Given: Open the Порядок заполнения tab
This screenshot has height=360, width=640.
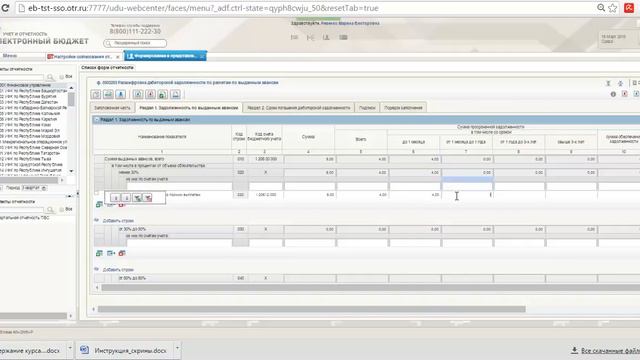Looking at the screenshot, I should tap(403, 108).
